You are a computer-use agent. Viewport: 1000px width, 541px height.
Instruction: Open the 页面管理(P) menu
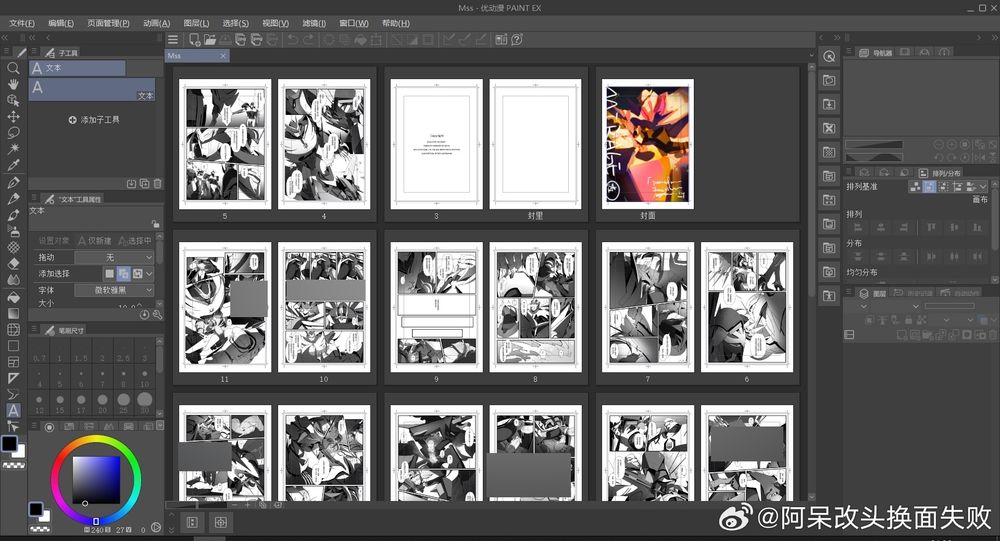[x=108, y=23]
